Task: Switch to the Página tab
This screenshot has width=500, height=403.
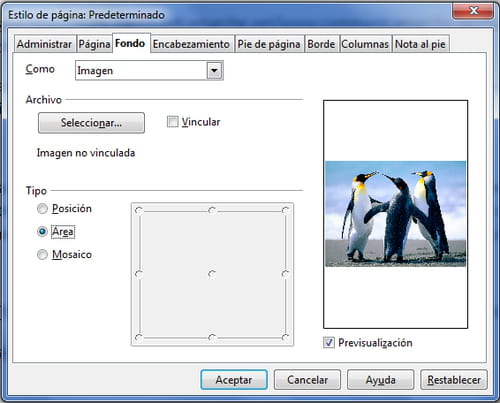Action: pos(94,44)
